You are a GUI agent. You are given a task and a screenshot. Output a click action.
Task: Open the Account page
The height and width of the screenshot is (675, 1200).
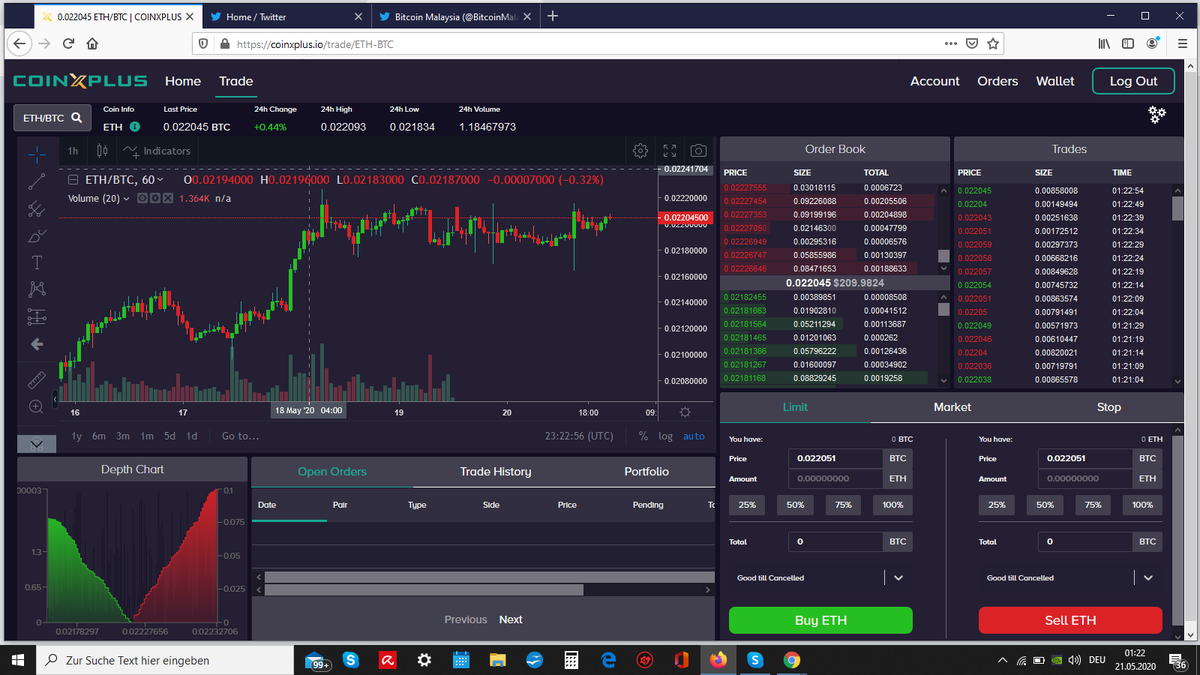(934, 81)
